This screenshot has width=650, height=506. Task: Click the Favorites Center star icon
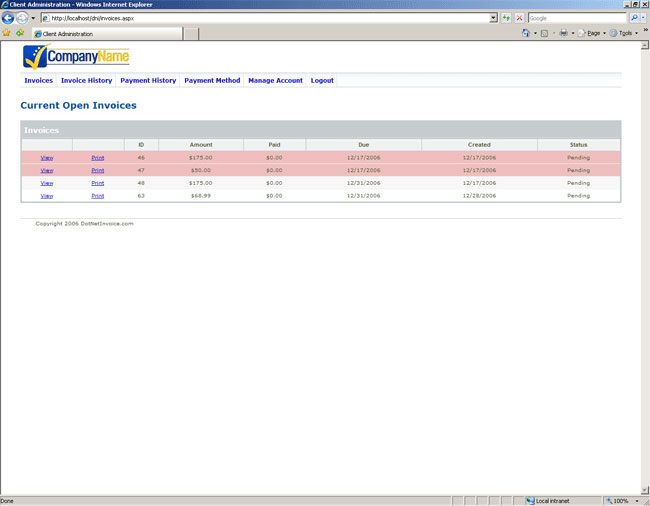click(x=7, y=33)
